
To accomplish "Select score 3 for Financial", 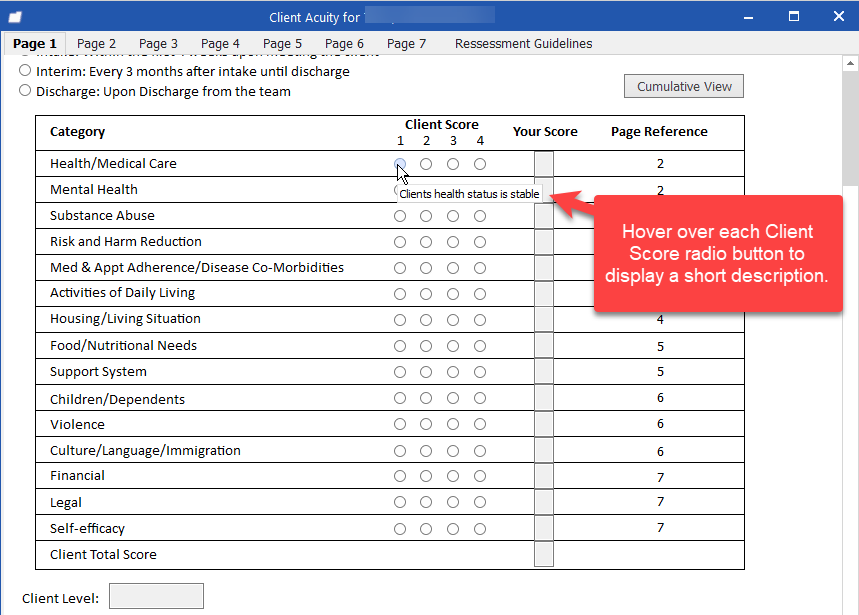I will click(452, 475).
